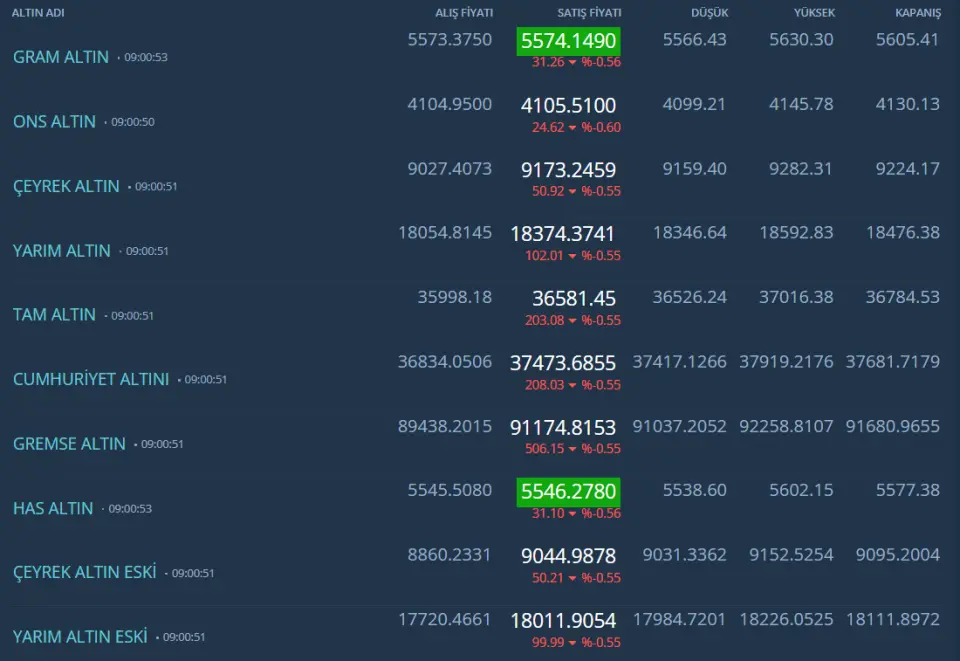960x661 pixels.
Task: Click the red down arrow under ONS ALTIN price
Action: [572, 127]
